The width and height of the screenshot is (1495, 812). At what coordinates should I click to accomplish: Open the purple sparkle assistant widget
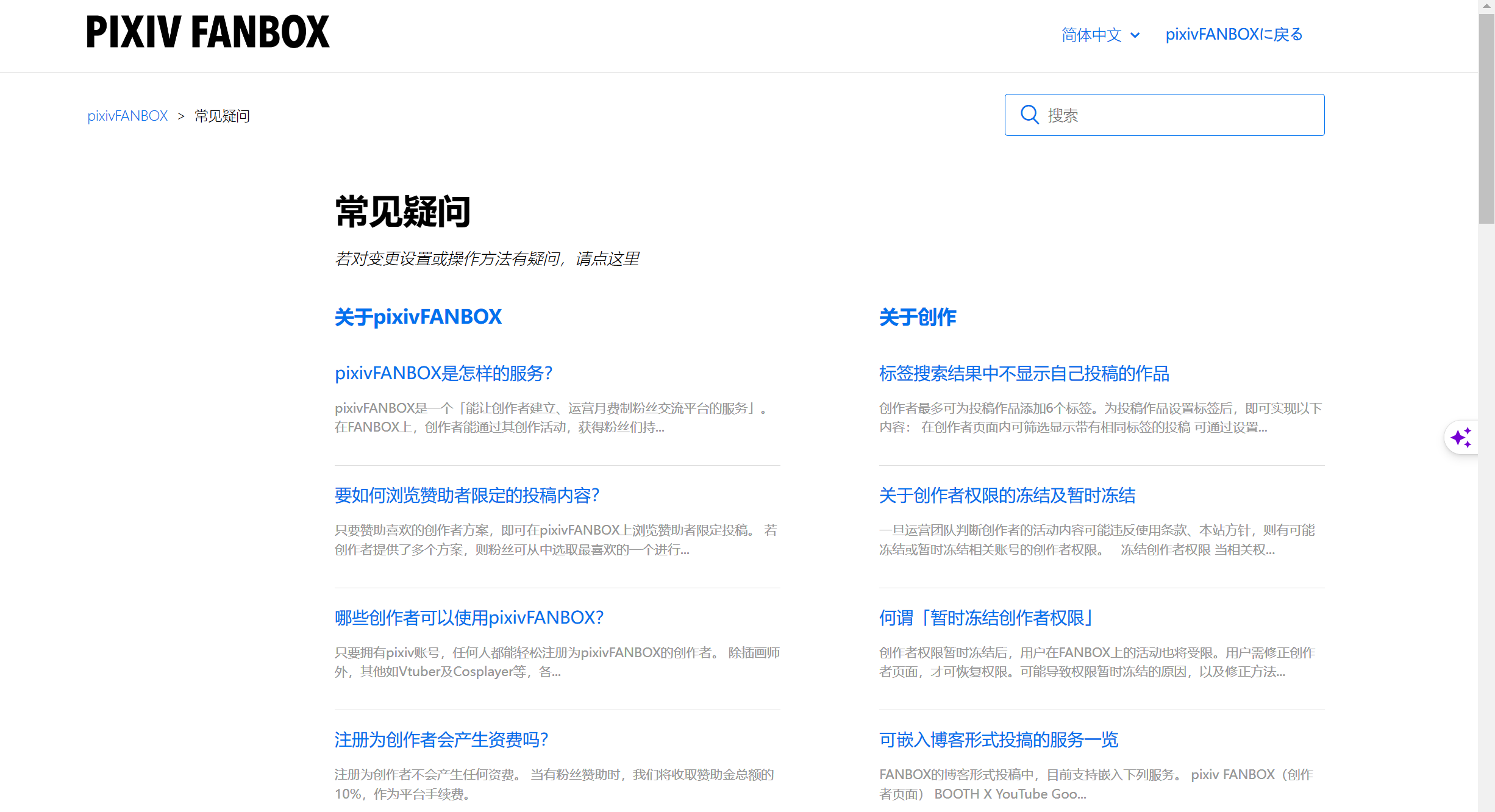1461,438
